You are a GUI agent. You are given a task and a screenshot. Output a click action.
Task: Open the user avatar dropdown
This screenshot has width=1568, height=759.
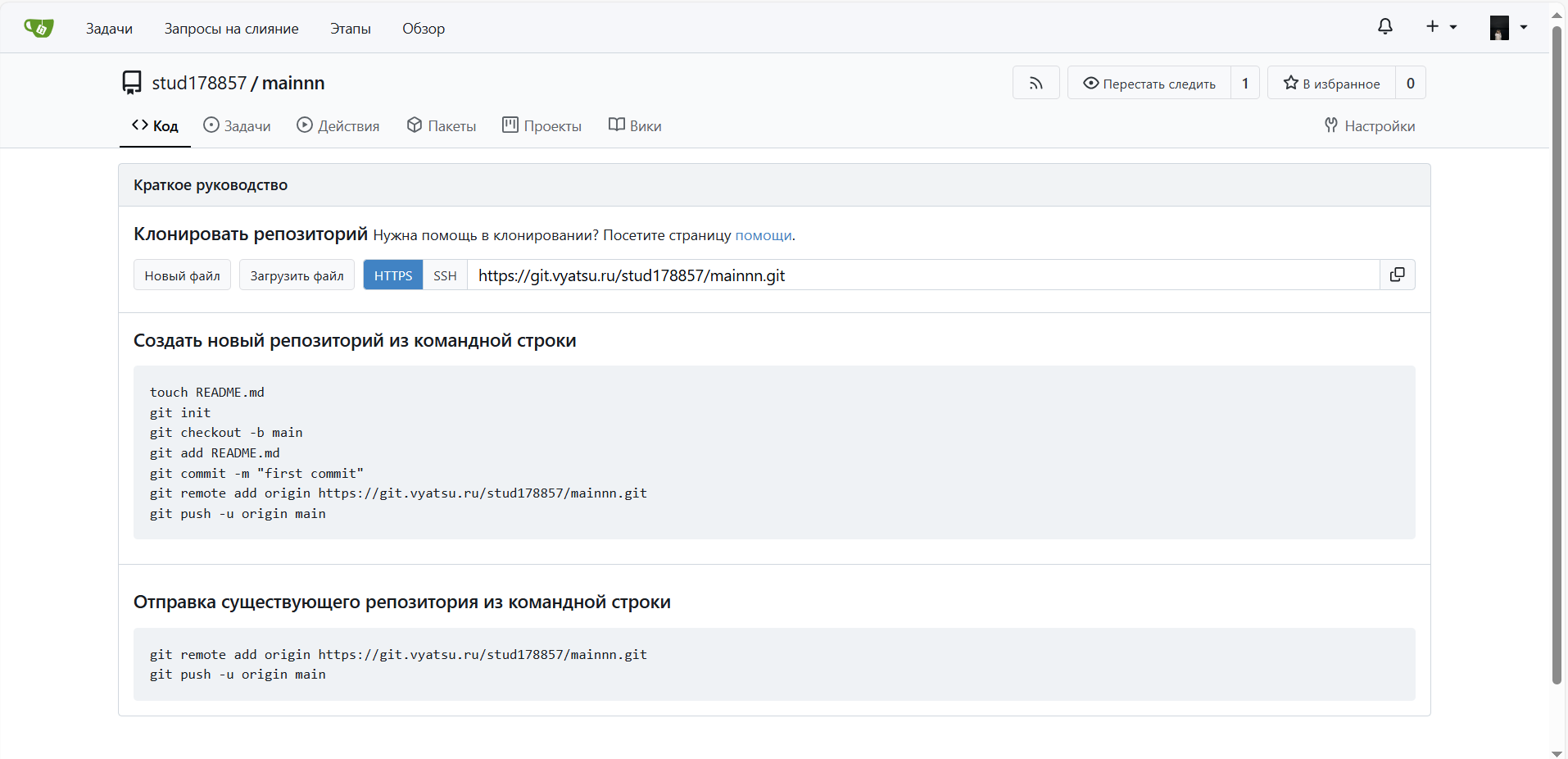click(x=1507, y=27)
